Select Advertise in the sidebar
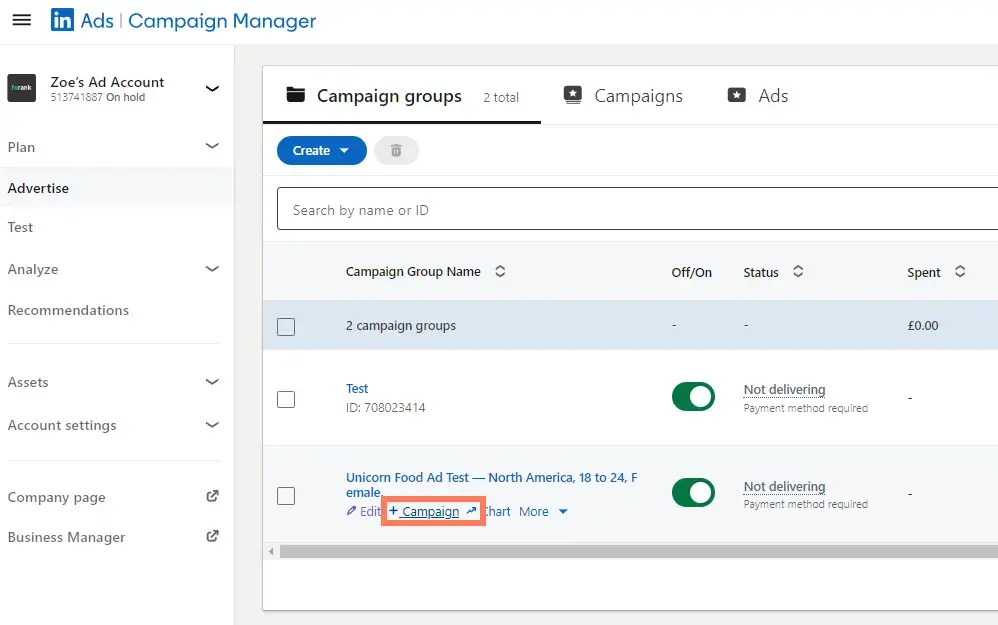Image resolution: width=998 pixels, height=625 pixels. [115, 188]
